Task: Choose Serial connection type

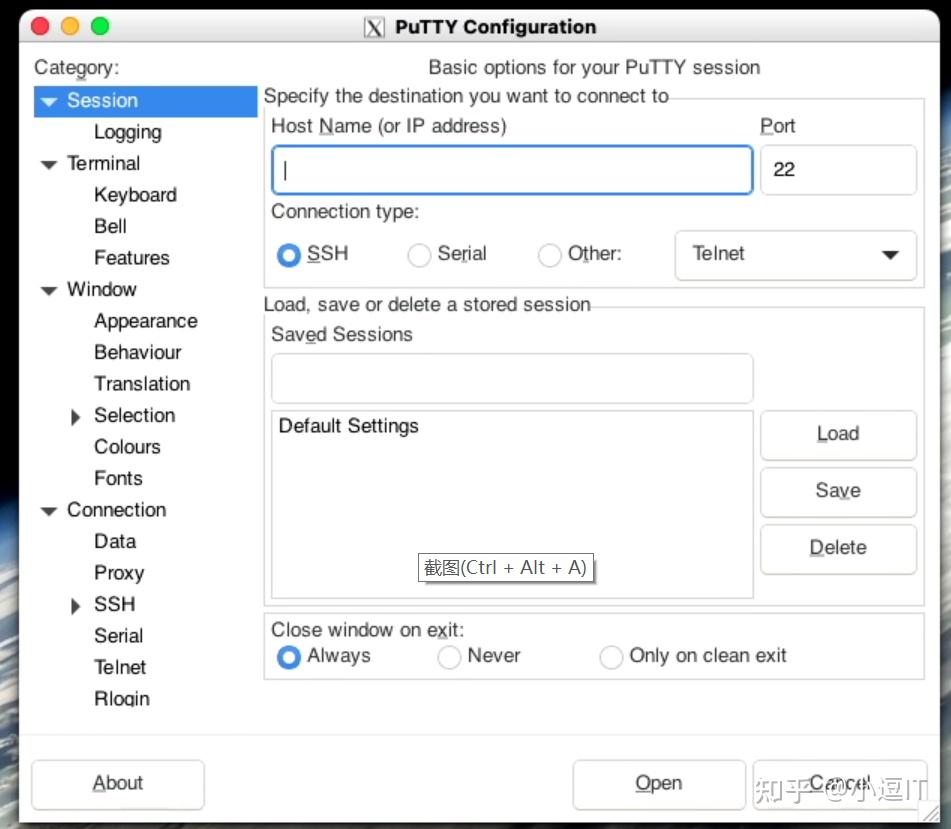Action: click(419, 255)
